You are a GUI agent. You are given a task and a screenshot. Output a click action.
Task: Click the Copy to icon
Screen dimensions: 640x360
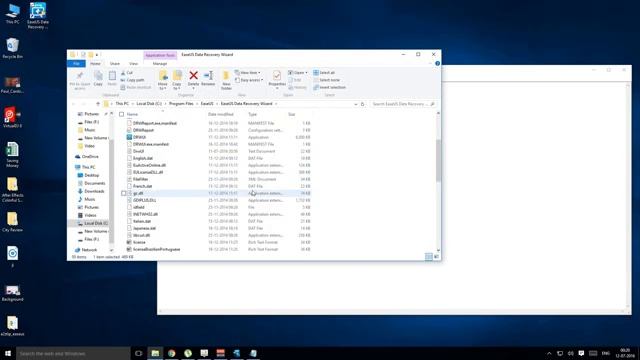pyautogui.click(x=177, y=76)
